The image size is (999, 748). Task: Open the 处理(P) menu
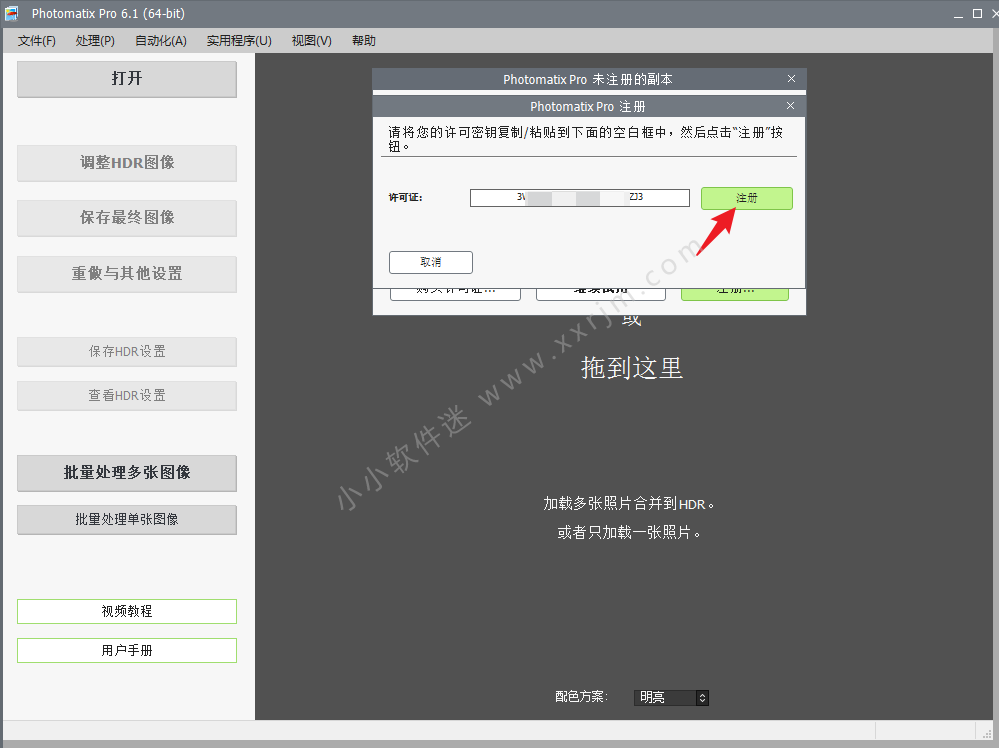click(x=95, y=41)
